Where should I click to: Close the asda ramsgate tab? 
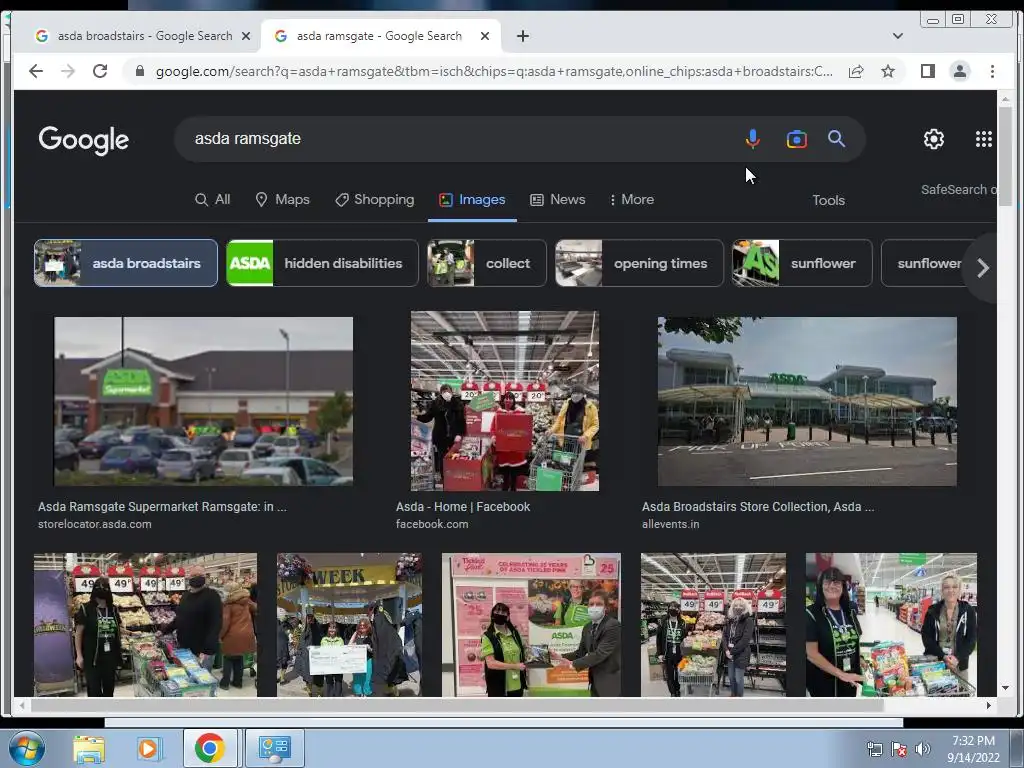coord(485,36)
